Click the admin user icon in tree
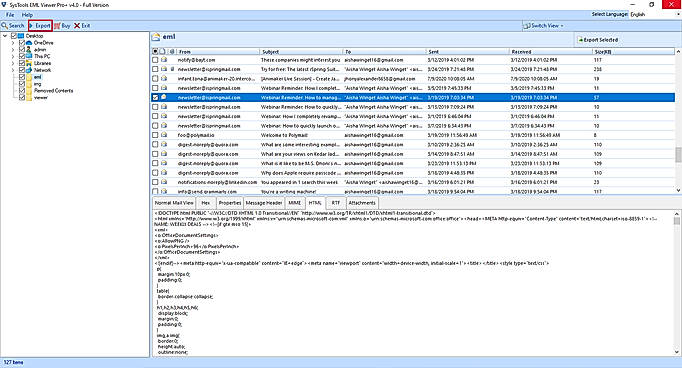This screenshot has height=368, width=682. [x=29, y=50]
